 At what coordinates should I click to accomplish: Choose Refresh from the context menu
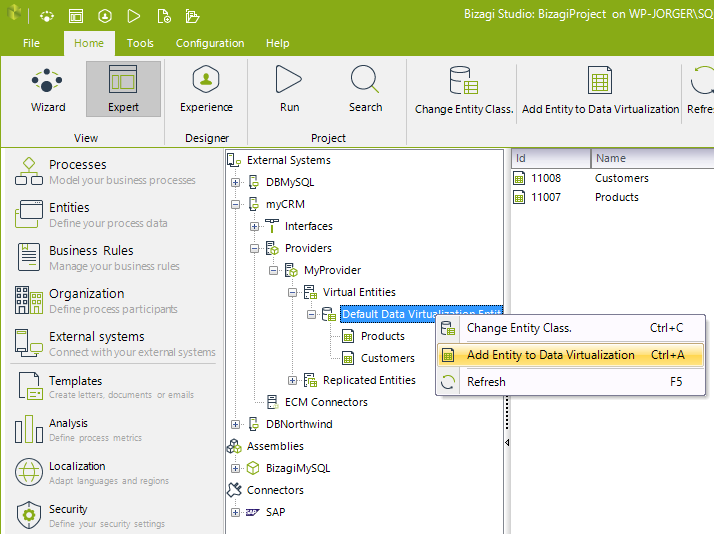click(x=571, y=382)
